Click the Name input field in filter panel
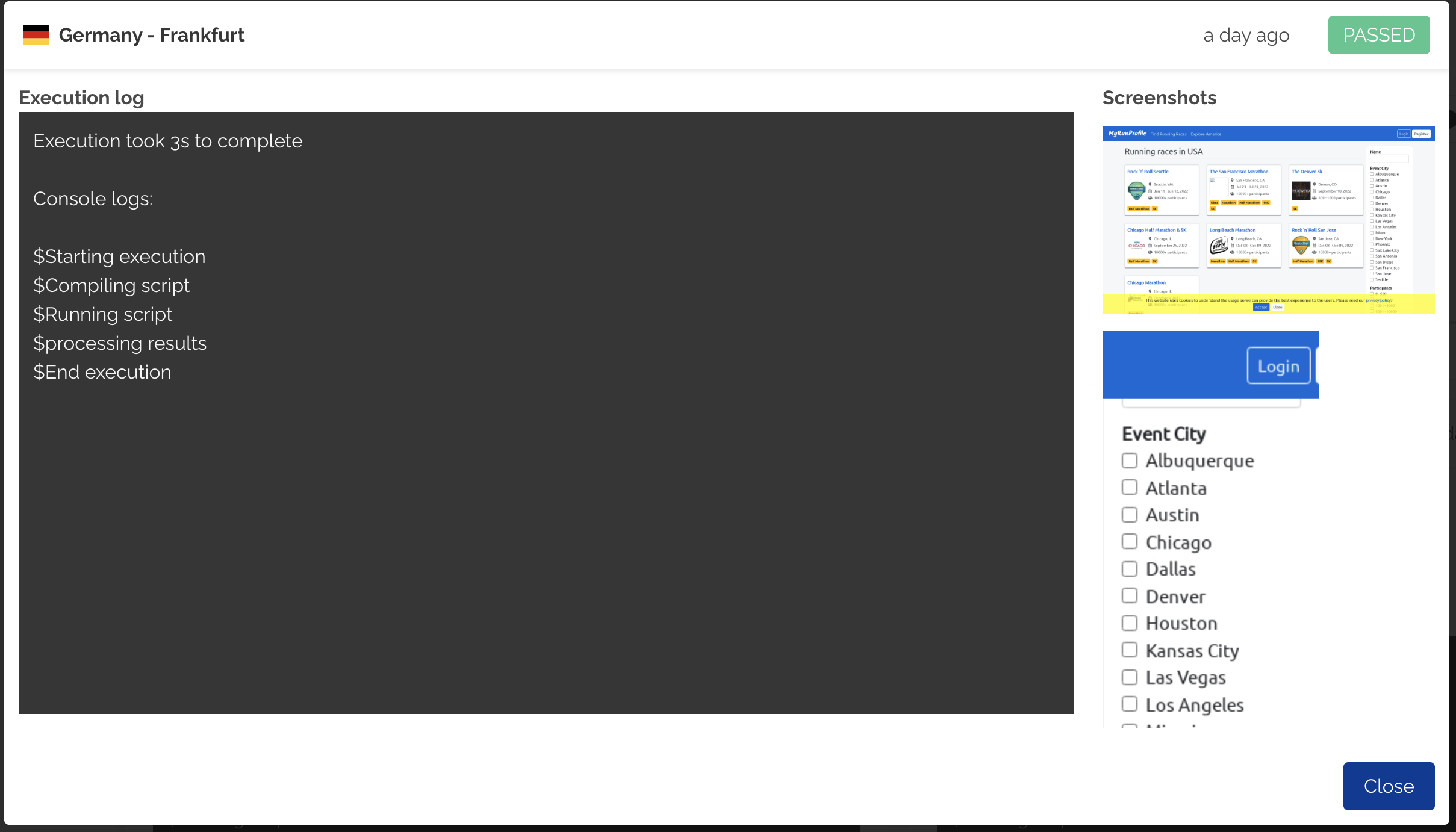 1389,159
